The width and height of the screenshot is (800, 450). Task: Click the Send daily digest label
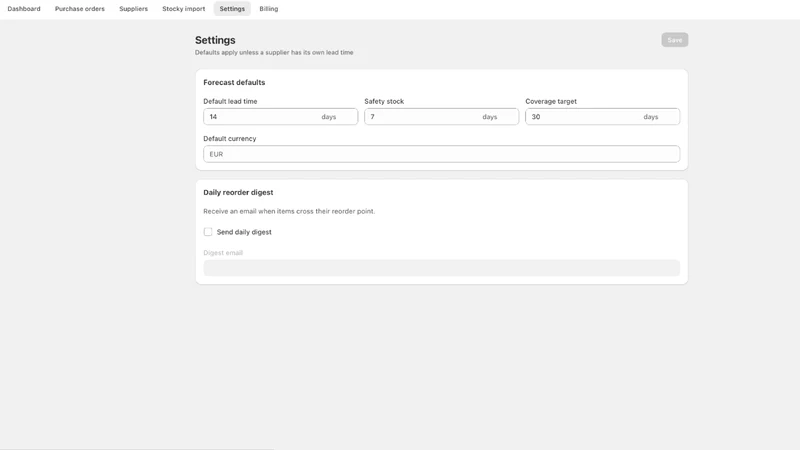(x=244, y=232)
